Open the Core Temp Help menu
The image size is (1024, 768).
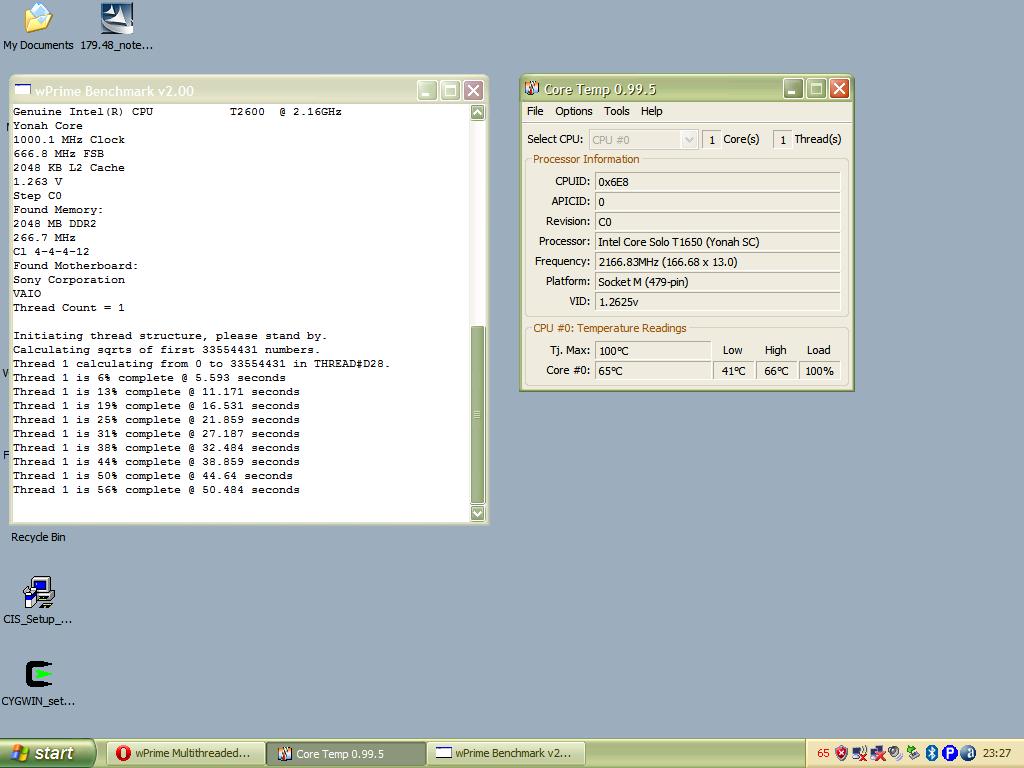[x=651, y=111]
